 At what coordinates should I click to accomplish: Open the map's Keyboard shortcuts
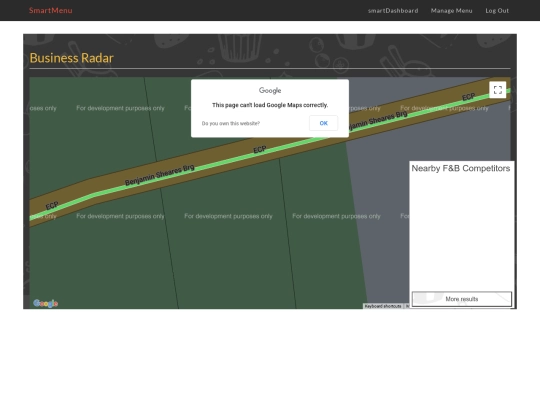[383, 306]
